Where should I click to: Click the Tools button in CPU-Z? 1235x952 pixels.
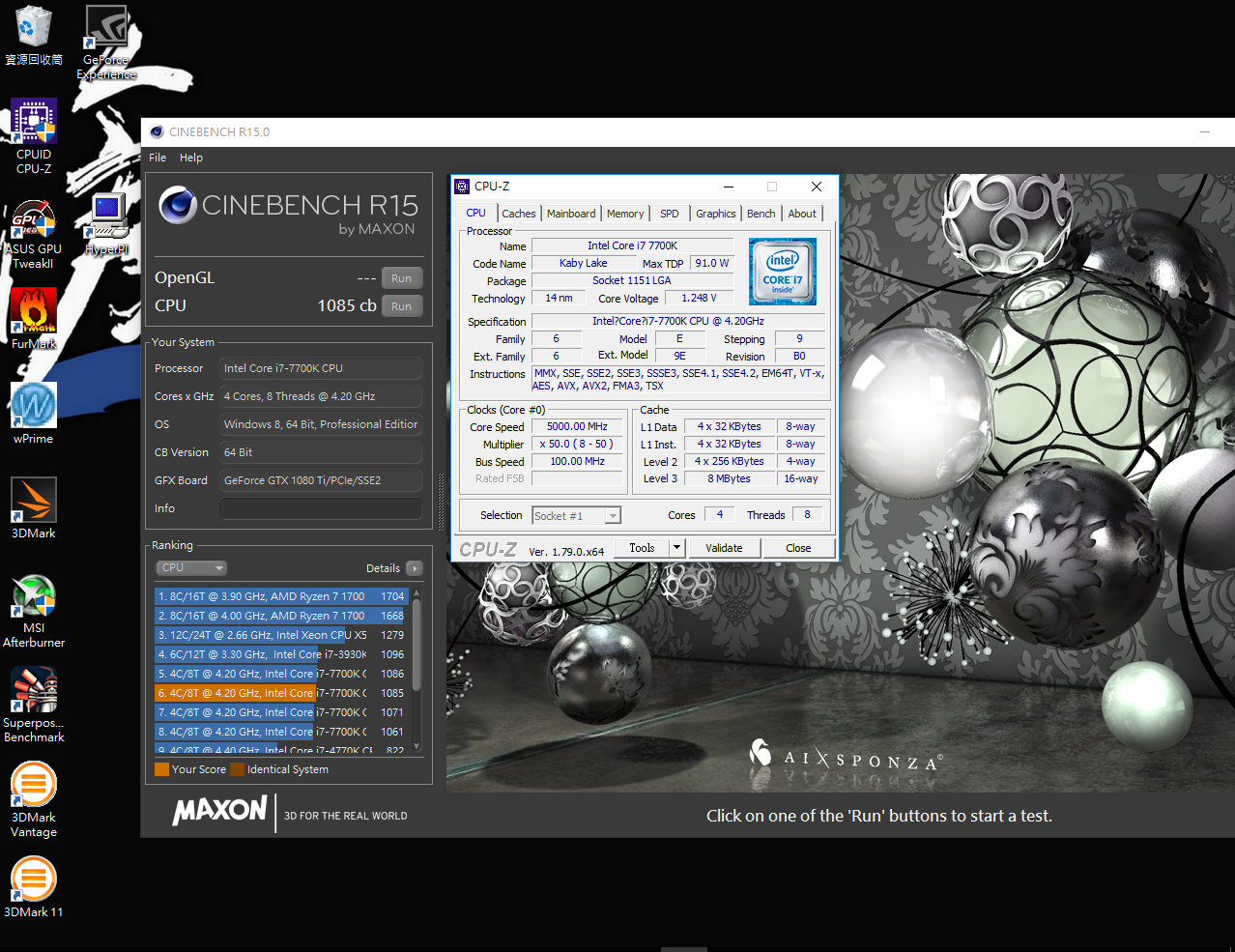[642, 548]
